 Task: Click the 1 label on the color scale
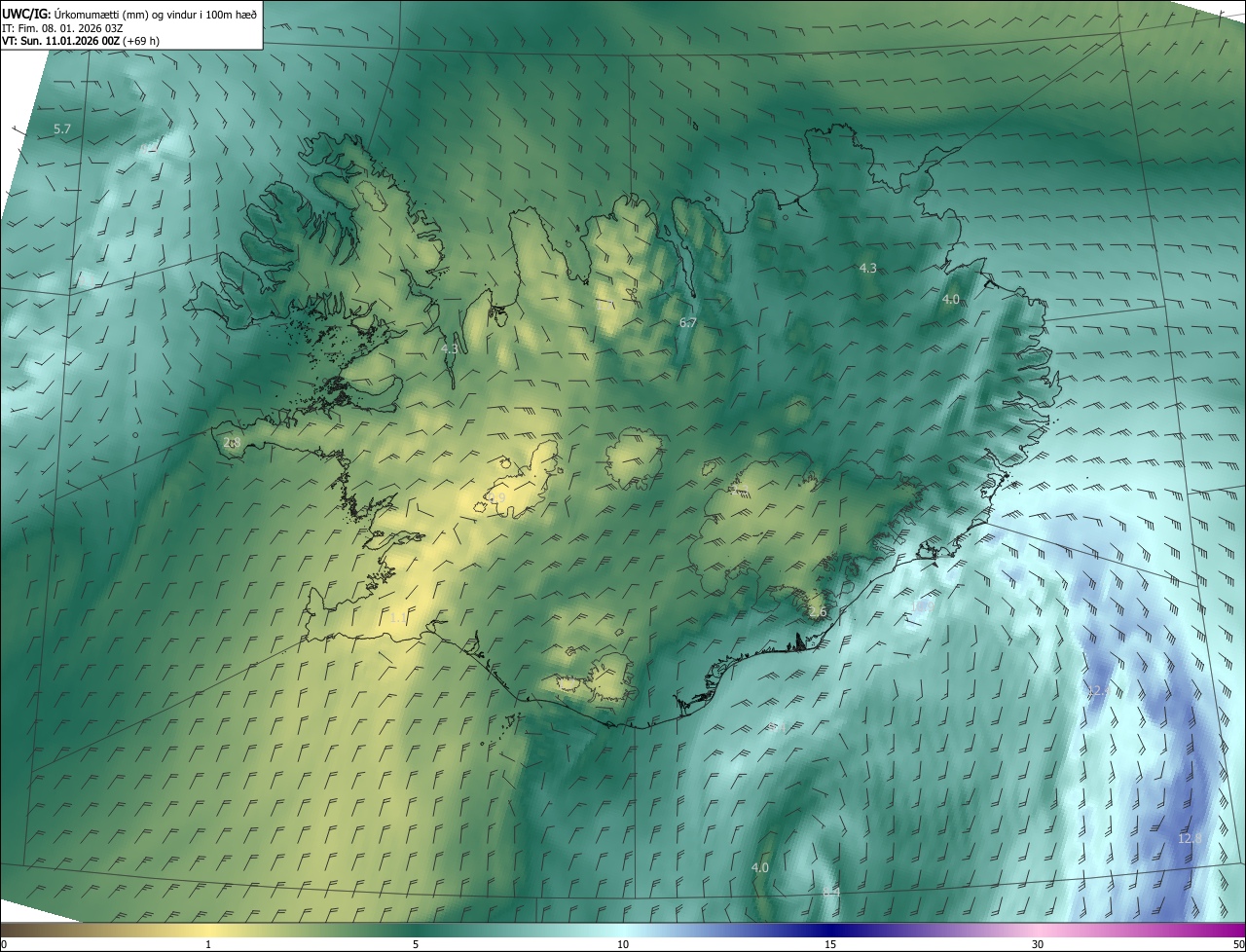click(x=208, y=944)
